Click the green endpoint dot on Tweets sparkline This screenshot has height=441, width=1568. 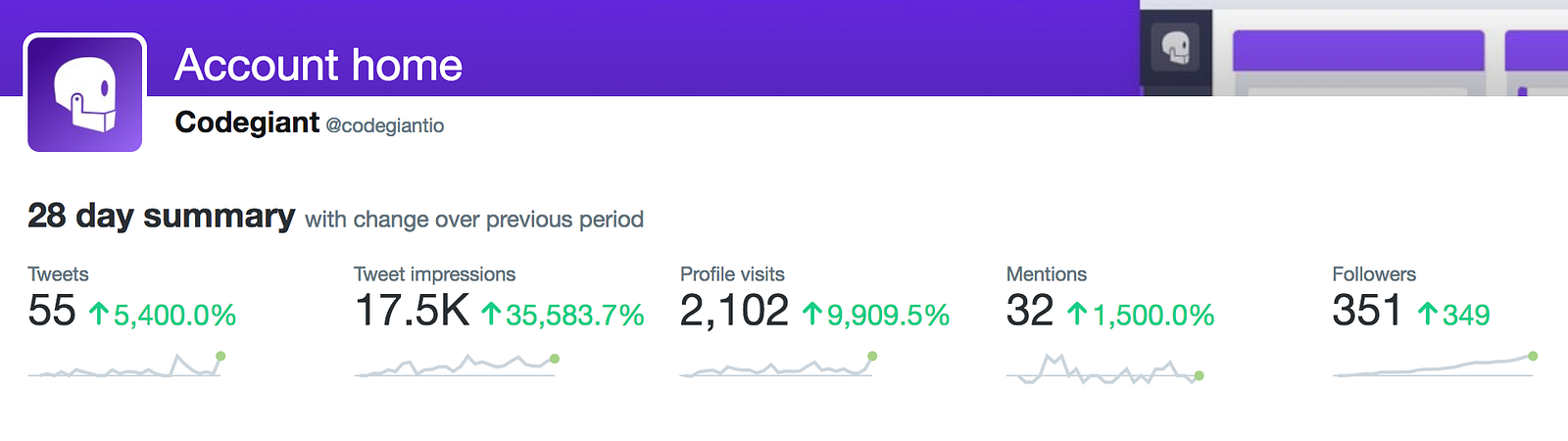point(220,356)
